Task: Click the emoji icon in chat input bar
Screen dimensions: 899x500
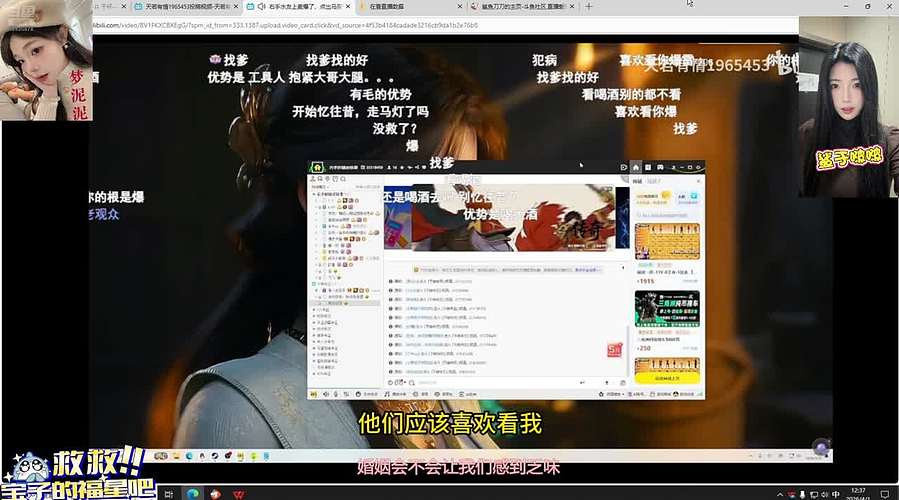Action: coord(391,382)
